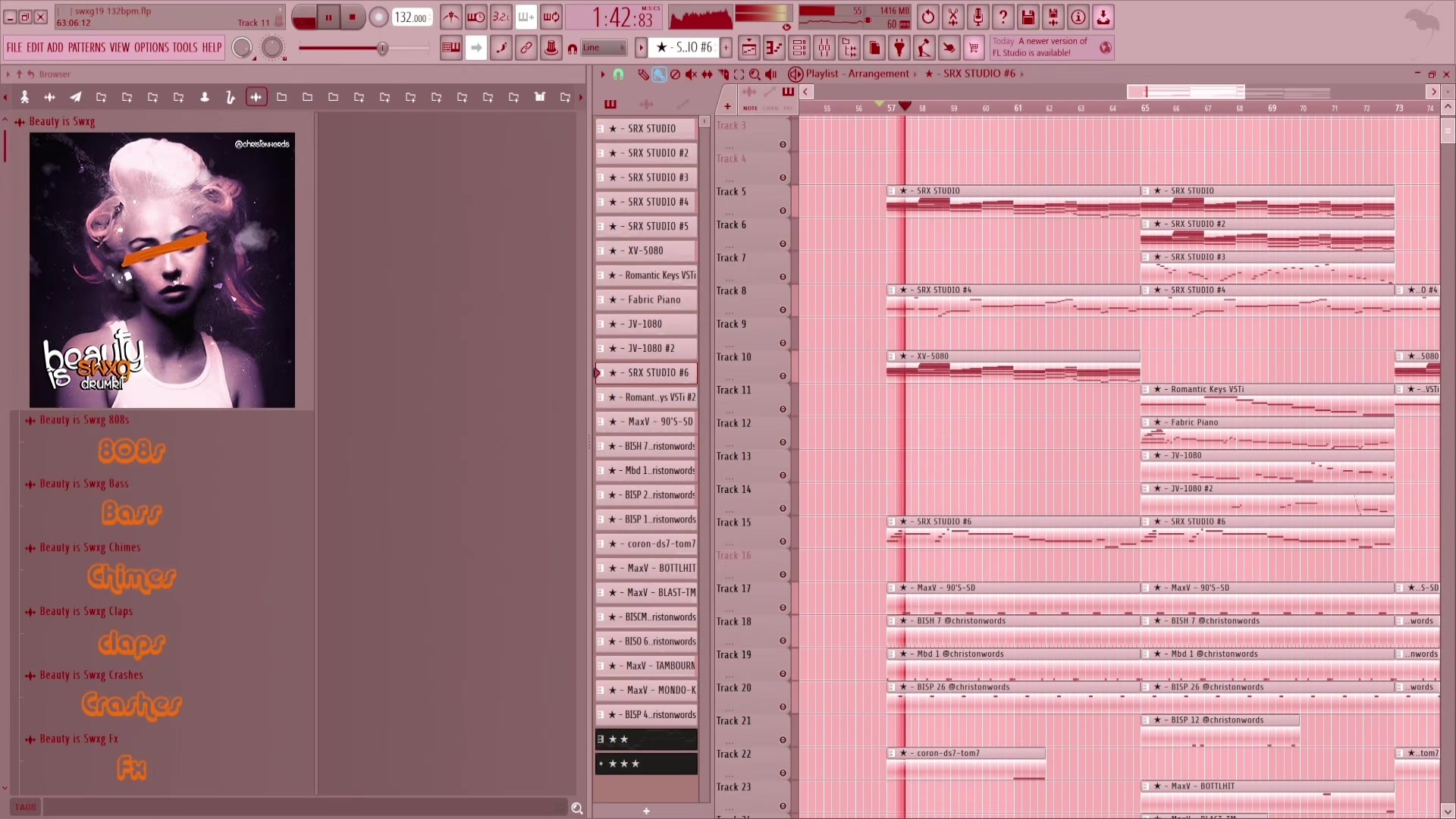The width and height of the screenshot is (1456, 819).
Task: Select the playlist Mute tool
Action: click(x=691, y=74)
